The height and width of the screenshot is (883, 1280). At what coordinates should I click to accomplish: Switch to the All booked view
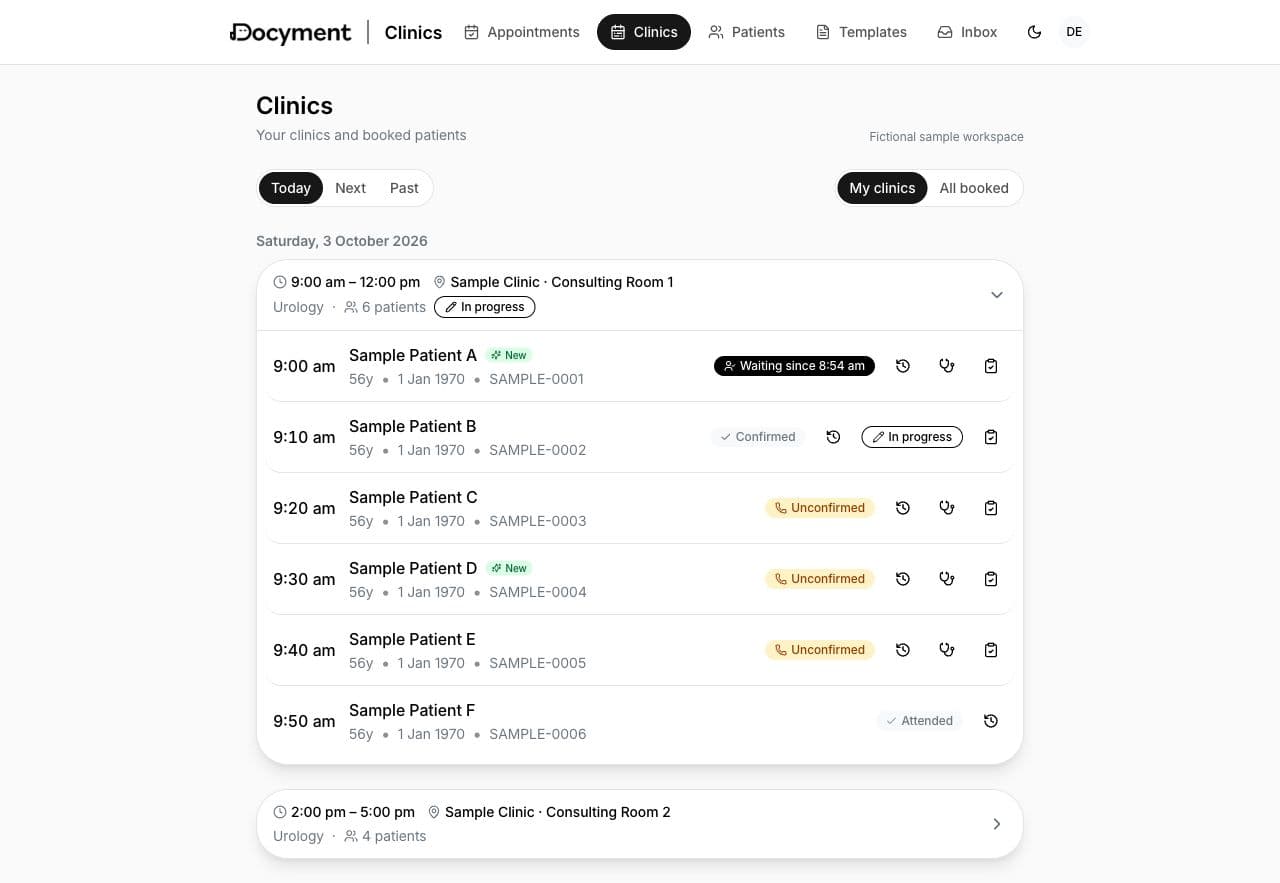[x=974, y=188]
